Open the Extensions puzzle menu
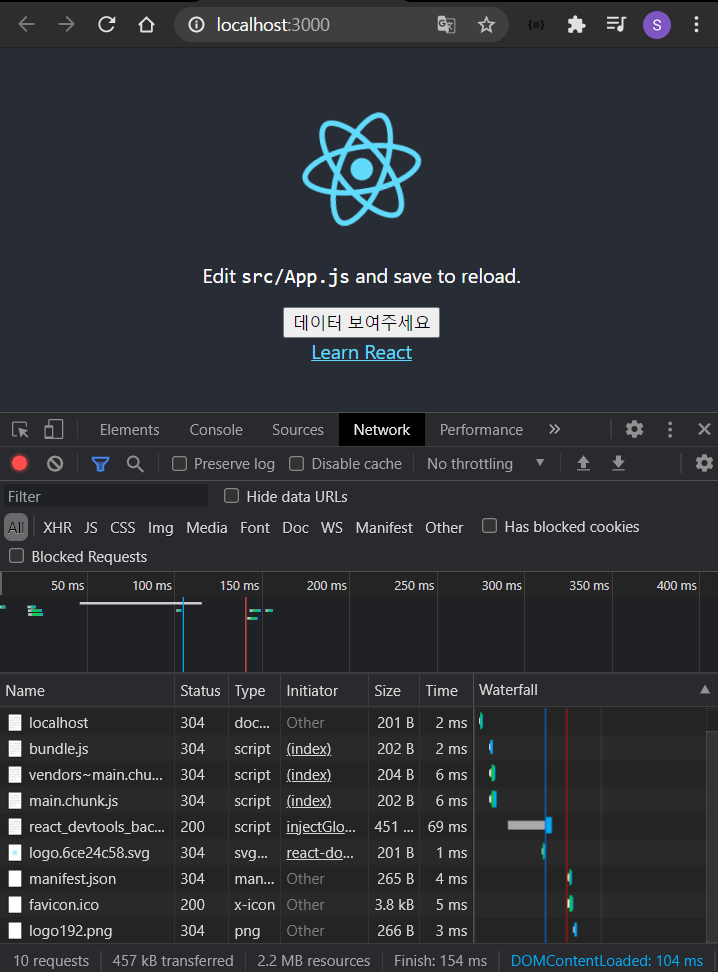Viewport: 718px width, 972px height. coord(576,25)
